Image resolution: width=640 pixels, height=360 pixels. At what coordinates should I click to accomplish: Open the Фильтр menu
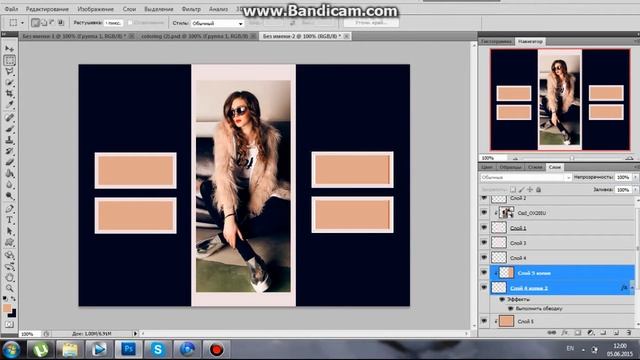point(191,9)
